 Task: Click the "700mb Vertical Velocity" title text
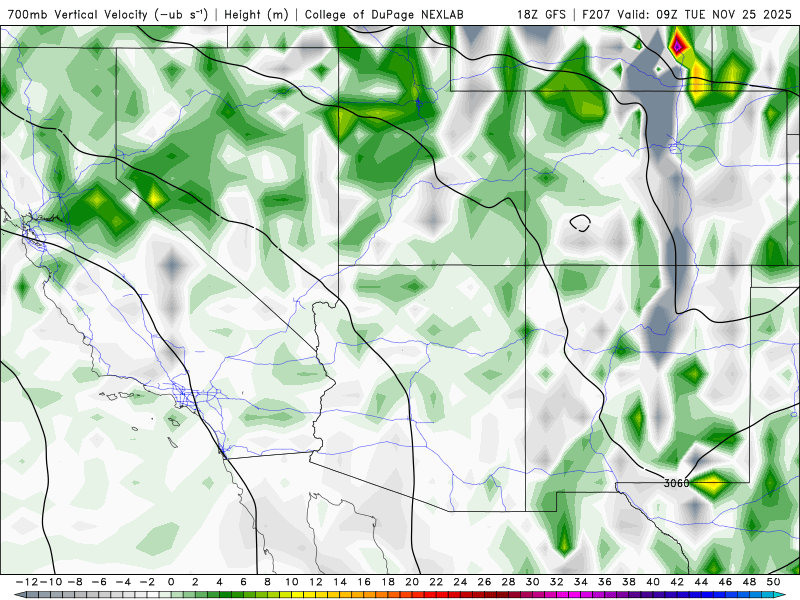coord(79,14)
